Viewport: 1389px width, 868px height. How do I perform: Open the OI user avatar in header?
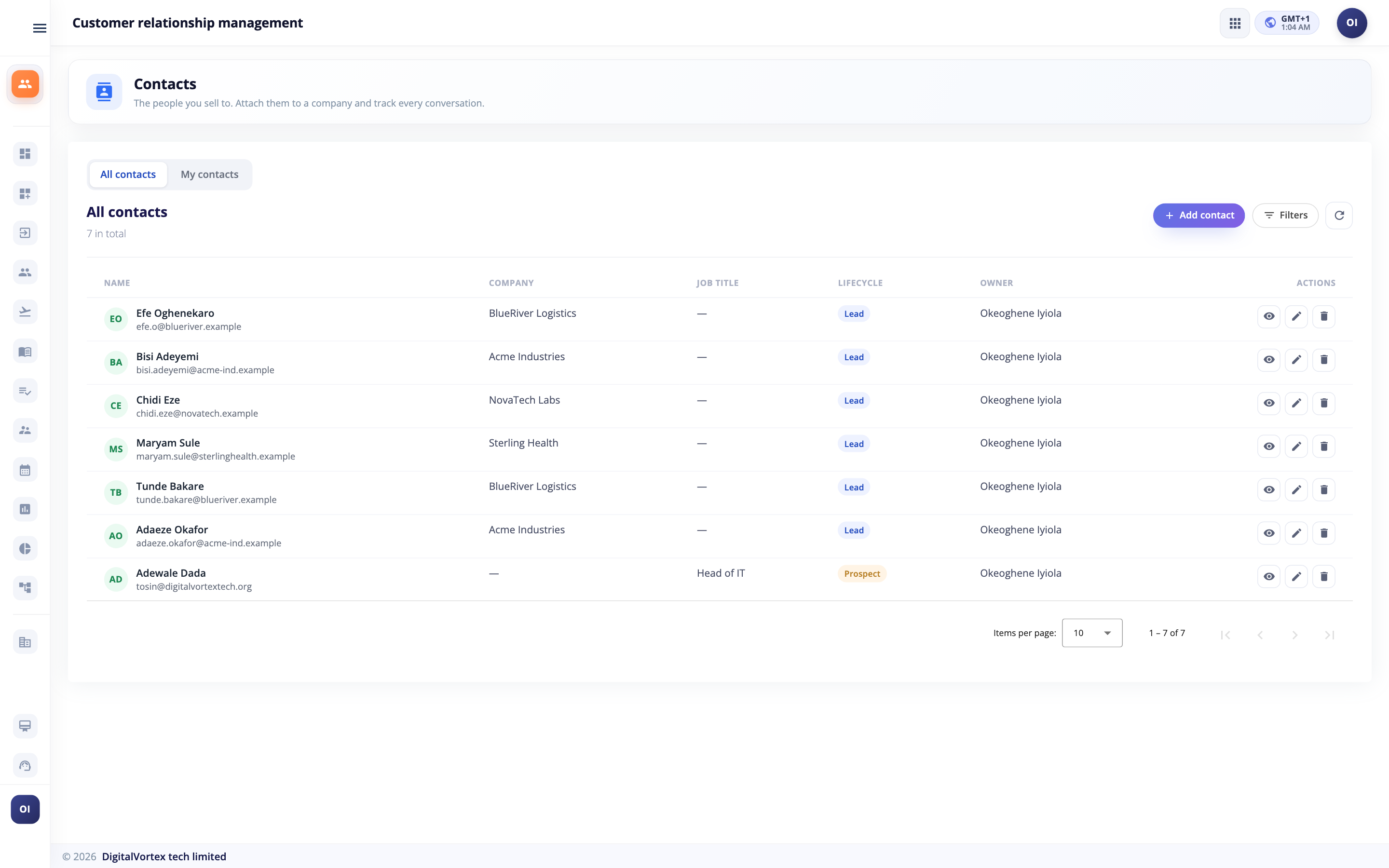pos(1352,23)
